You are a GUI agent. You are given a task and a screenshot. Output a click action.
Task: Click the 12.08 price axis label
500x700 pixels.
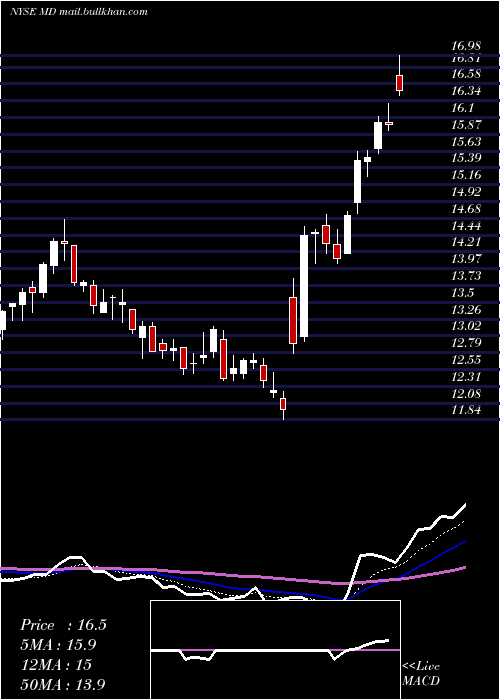466,393
